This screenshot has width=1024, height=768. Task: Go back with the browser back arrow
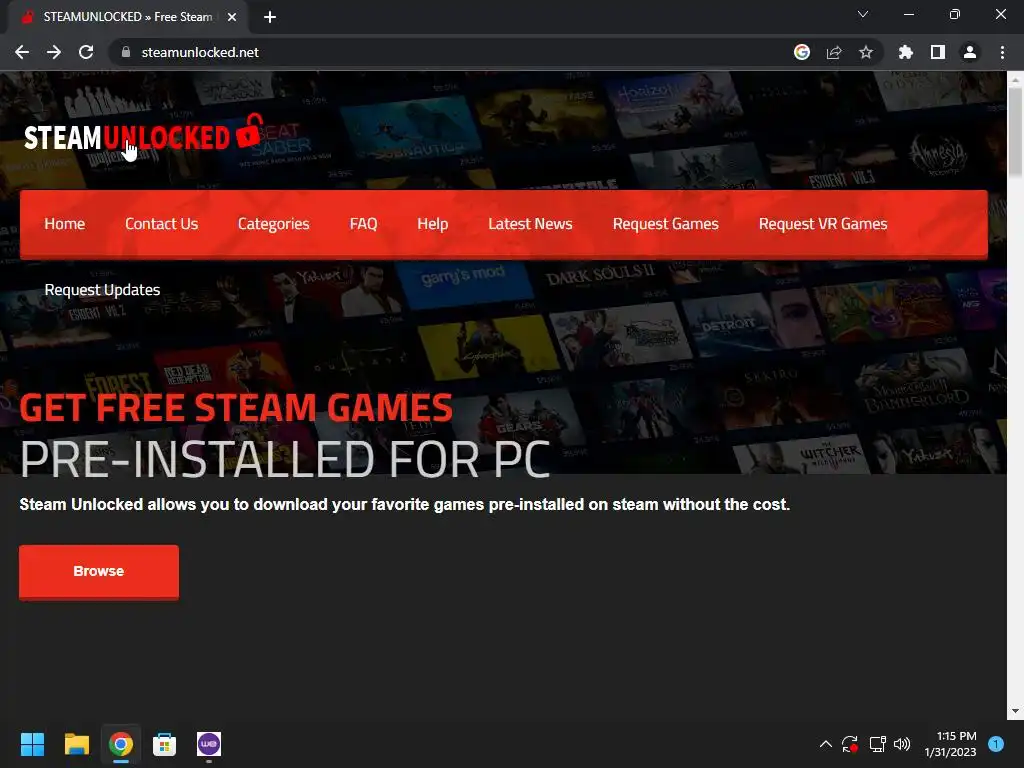click(22, 52)
